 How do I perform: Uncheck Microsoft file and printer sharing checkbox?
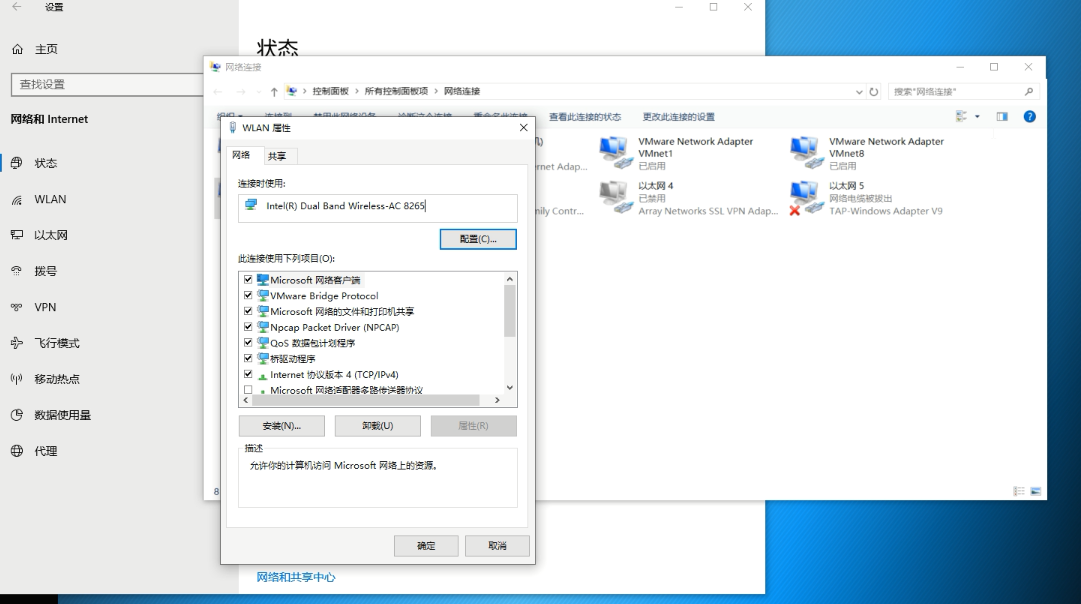[248, 311]
